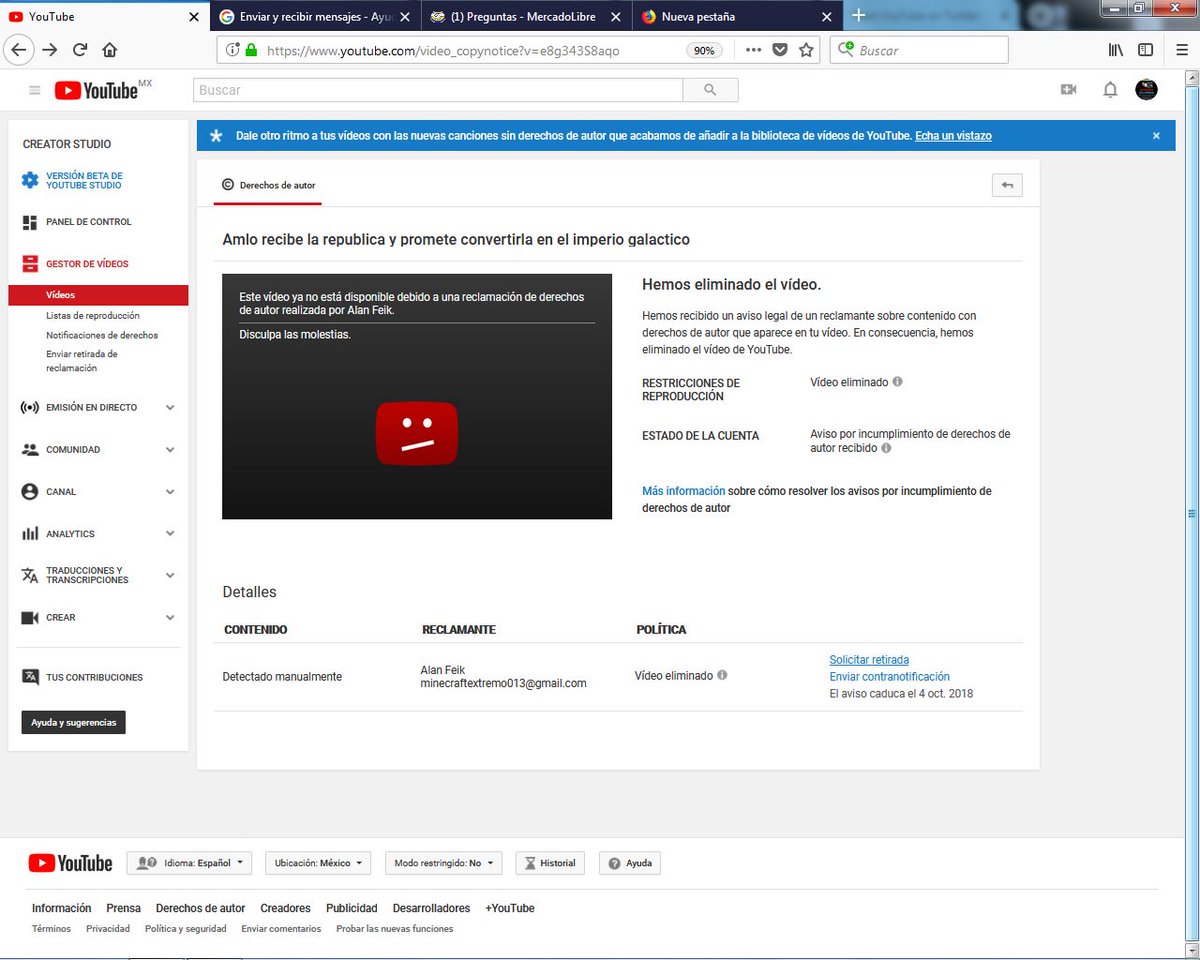The height and width of the screenshot is (960, 1200).
Task: Click the Firefox Buscar search box
Action: [x=919, y=50]
